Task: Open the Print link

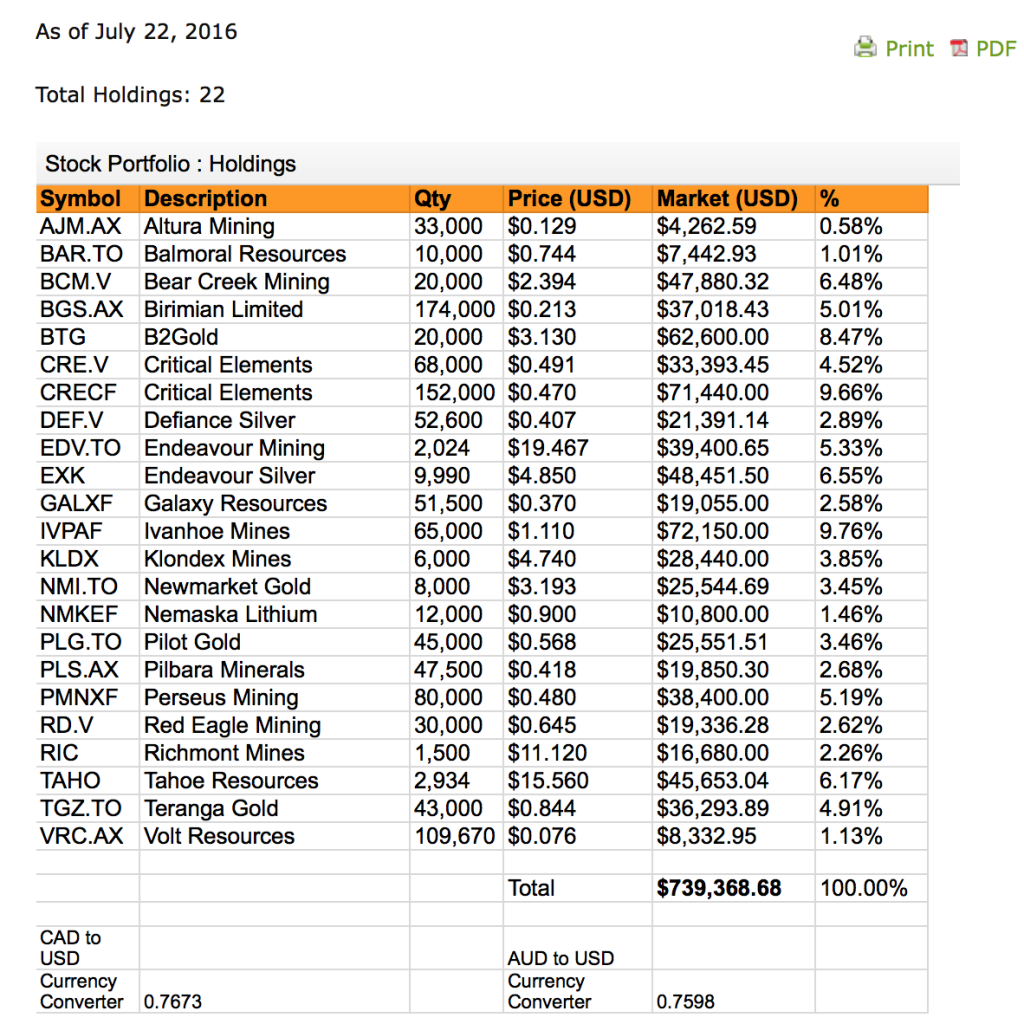Action: click(x=909, y=48)
